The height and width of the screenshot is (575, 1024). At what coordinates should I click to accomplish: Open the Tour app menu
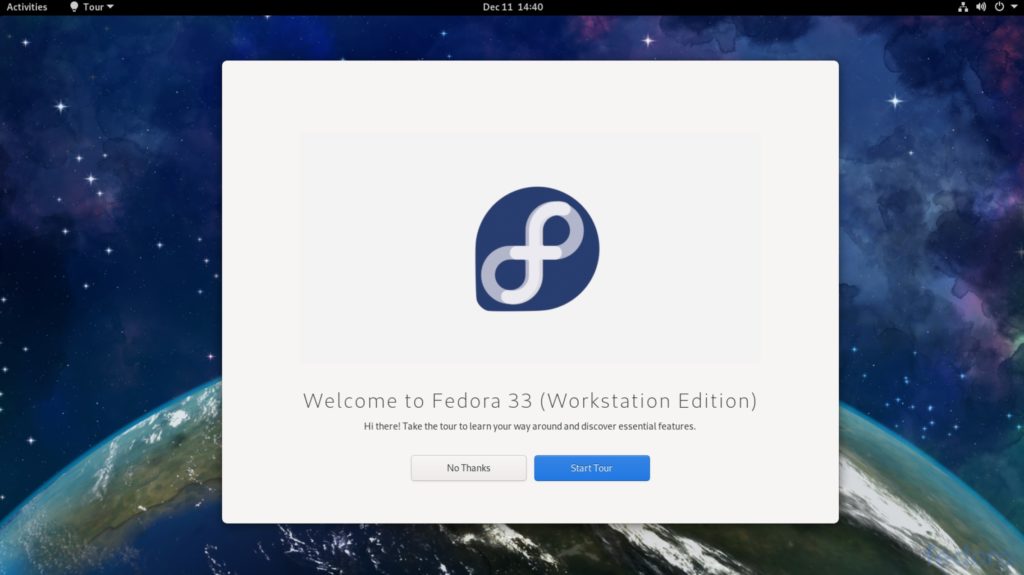[x=91, y=7]
